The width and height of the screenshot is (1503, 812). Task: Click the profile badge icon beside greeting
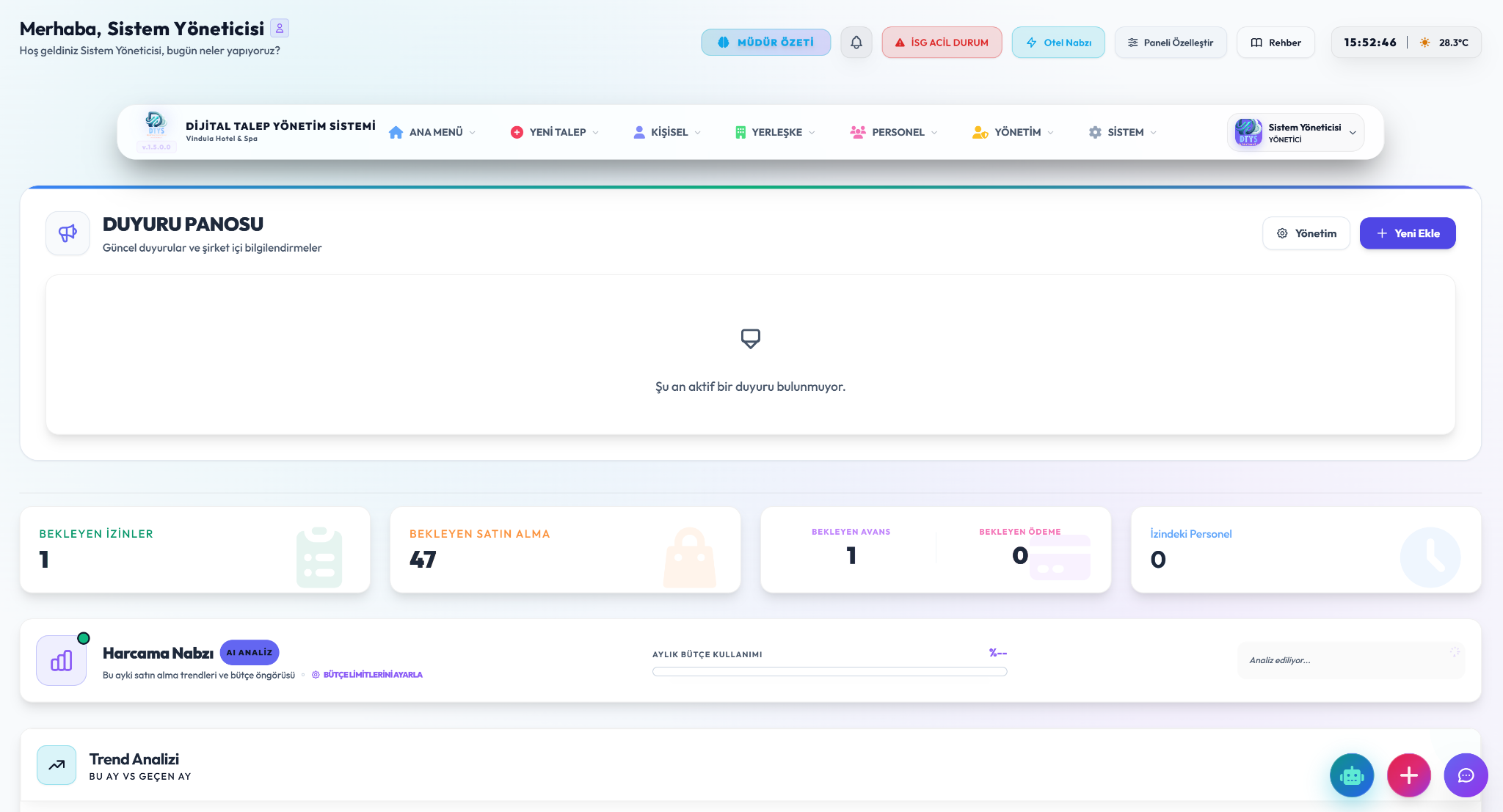click(x=280, y=28)
